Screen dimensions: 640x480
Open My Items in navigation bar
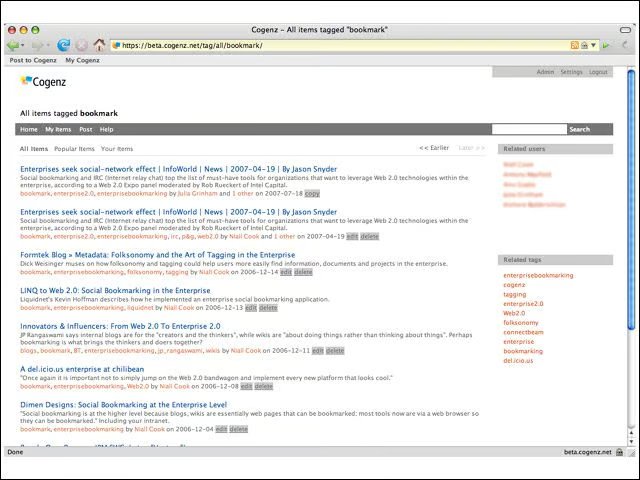click(x=58, y=129)
